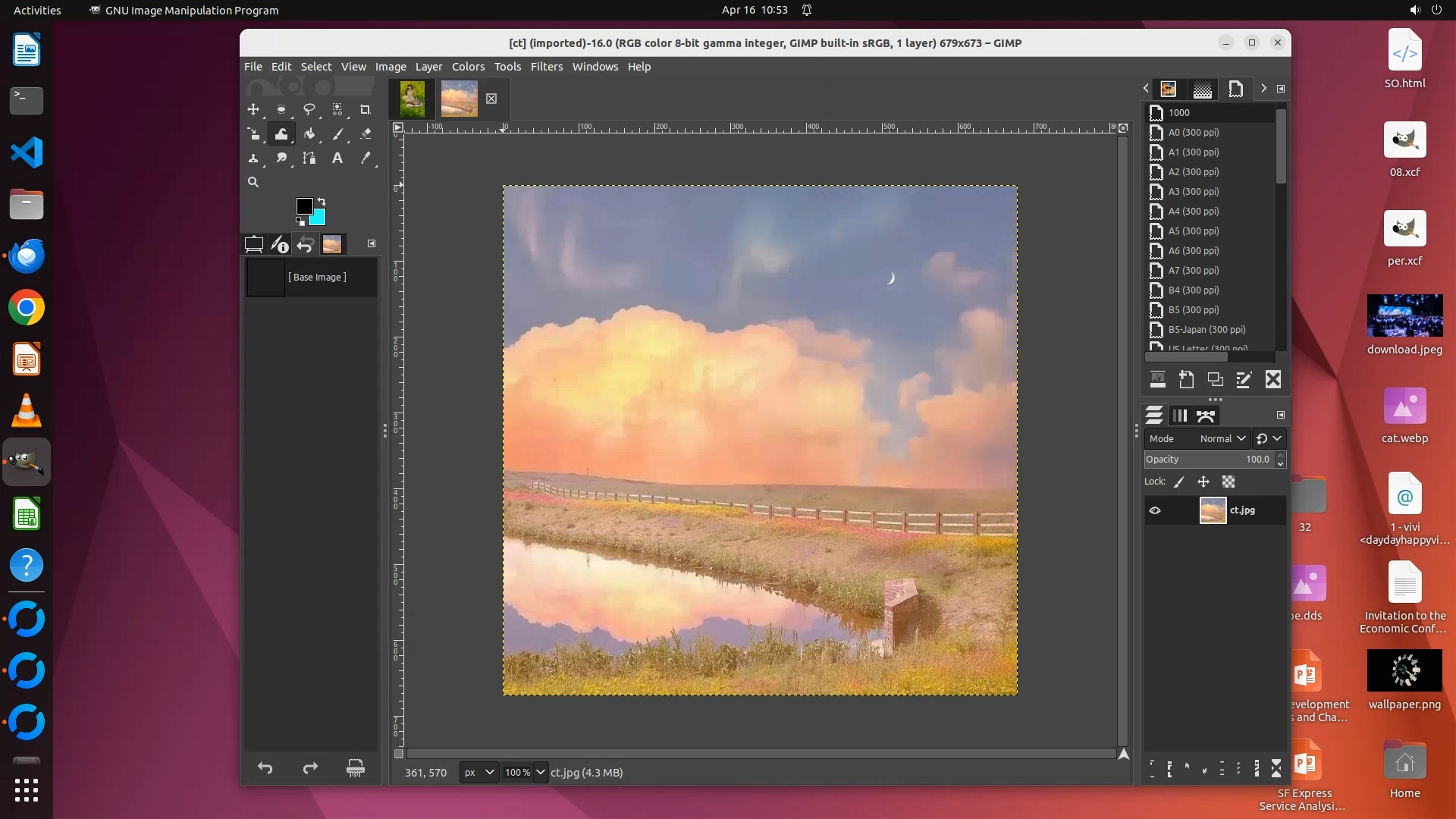Switch to the Channels tab
The height and width of the screenshot is (819, 1456).
pyautogui.click(x=1180, y=416)
